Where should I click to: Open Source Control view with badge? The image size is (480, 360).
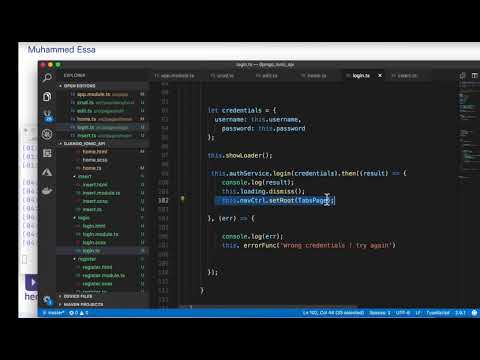(x=48, y=116)
